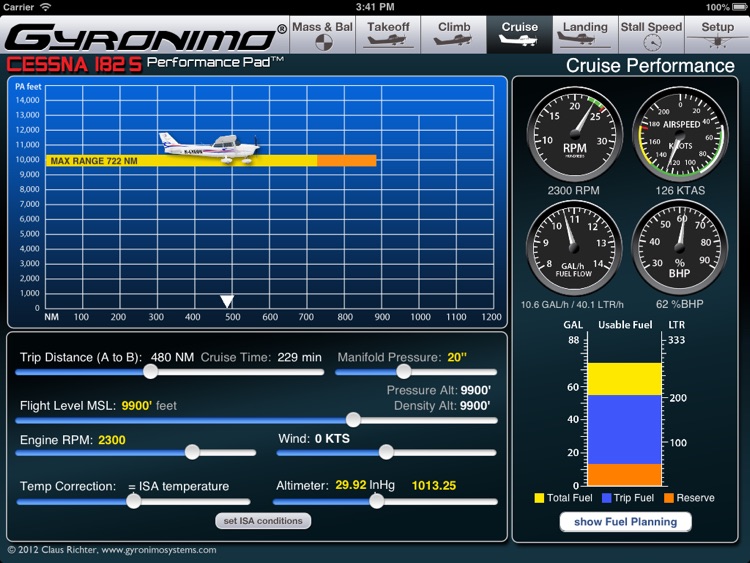Viewport: 750px width, 563px height.
Task: Click the Altimeter slider knob
Action: [376, 501]
